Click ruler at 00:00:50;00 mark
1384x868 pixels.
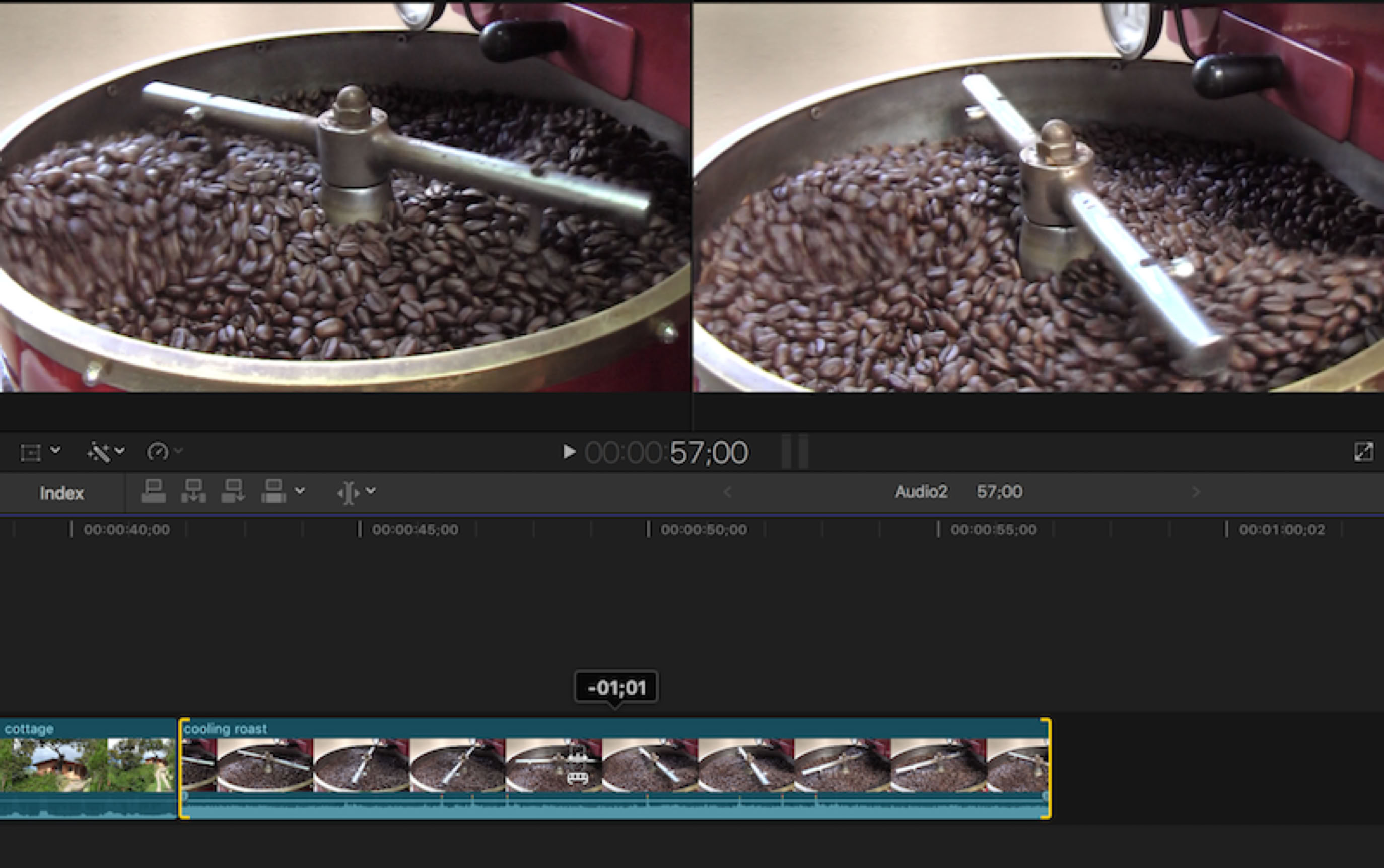(x=649, y=529)
